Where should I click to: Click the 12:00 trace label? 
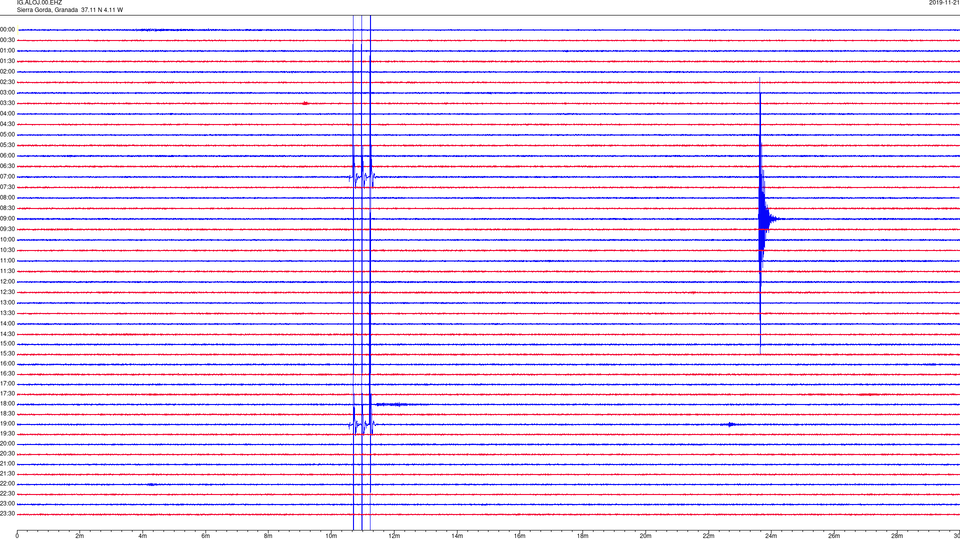8,282
